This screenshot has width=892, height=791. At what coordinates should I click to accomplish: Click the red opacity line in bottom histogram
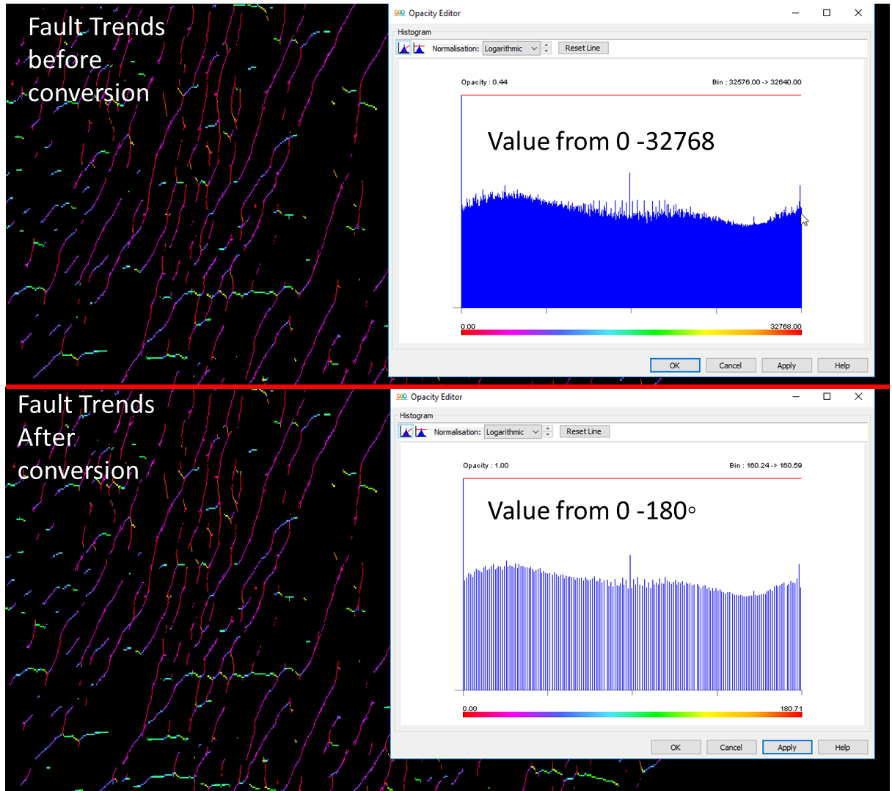click(x=630, y=478)
